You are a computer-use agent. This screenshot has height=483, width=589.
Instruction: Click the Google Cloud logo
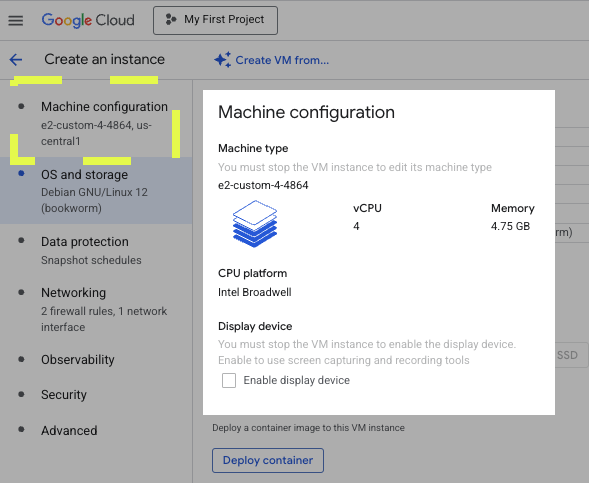pyautogui.click(x=88, y=20)
